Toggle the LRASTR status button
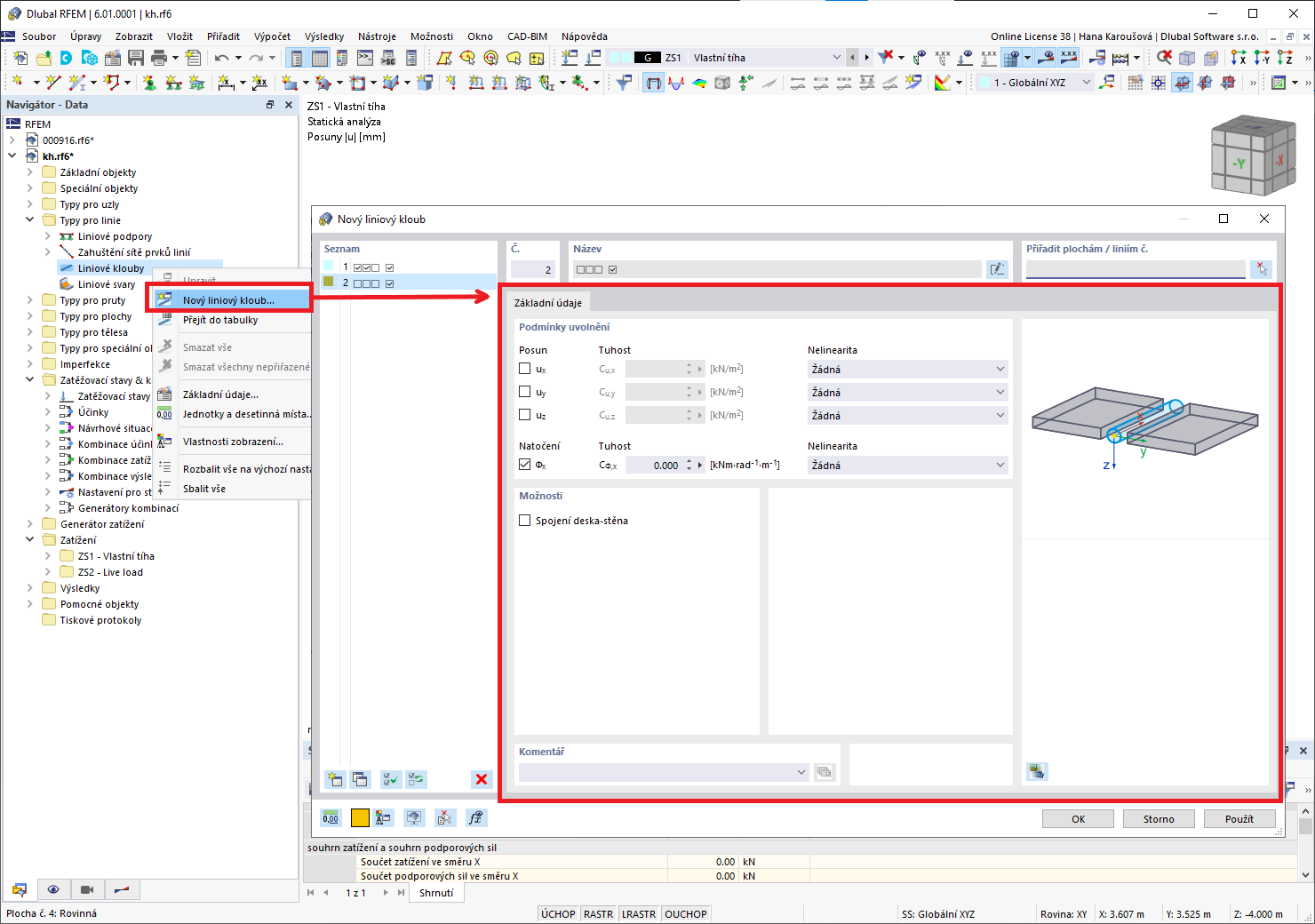The width and height of the screenshot is (1315, 924). pos(639,914)
